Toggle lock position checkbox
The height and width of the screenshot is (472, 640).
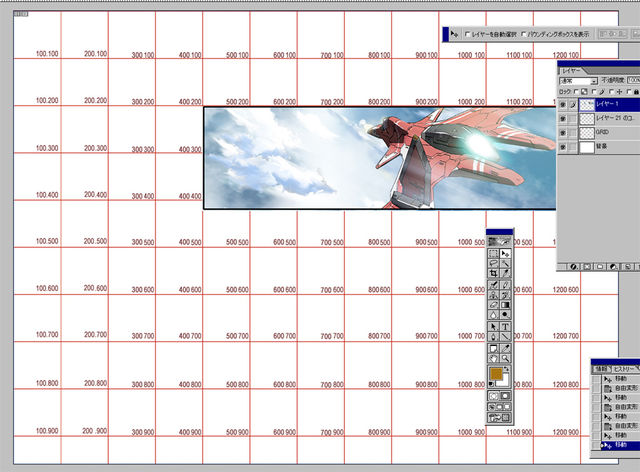point(611,92)
